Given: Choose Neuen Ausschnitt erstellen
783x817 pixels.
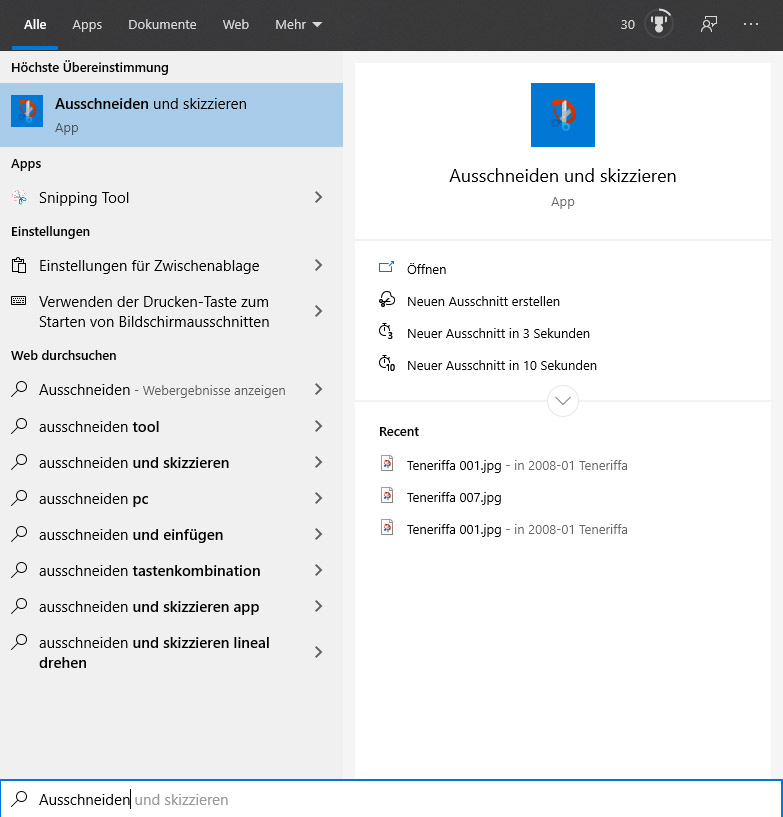Looking at the screenshot, I should [483, 301].
